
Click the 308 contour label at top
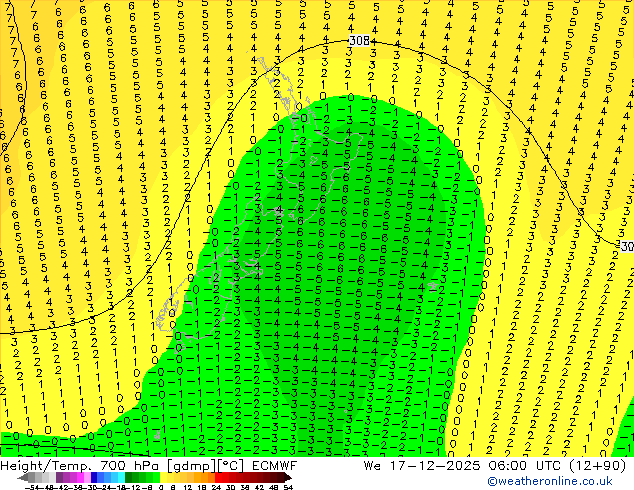[x=359, y=40]
